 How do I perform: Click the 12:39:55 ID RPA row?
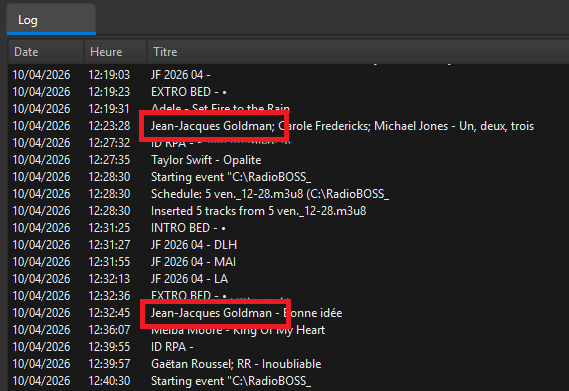pyautogui.click(x=288, y=347)
